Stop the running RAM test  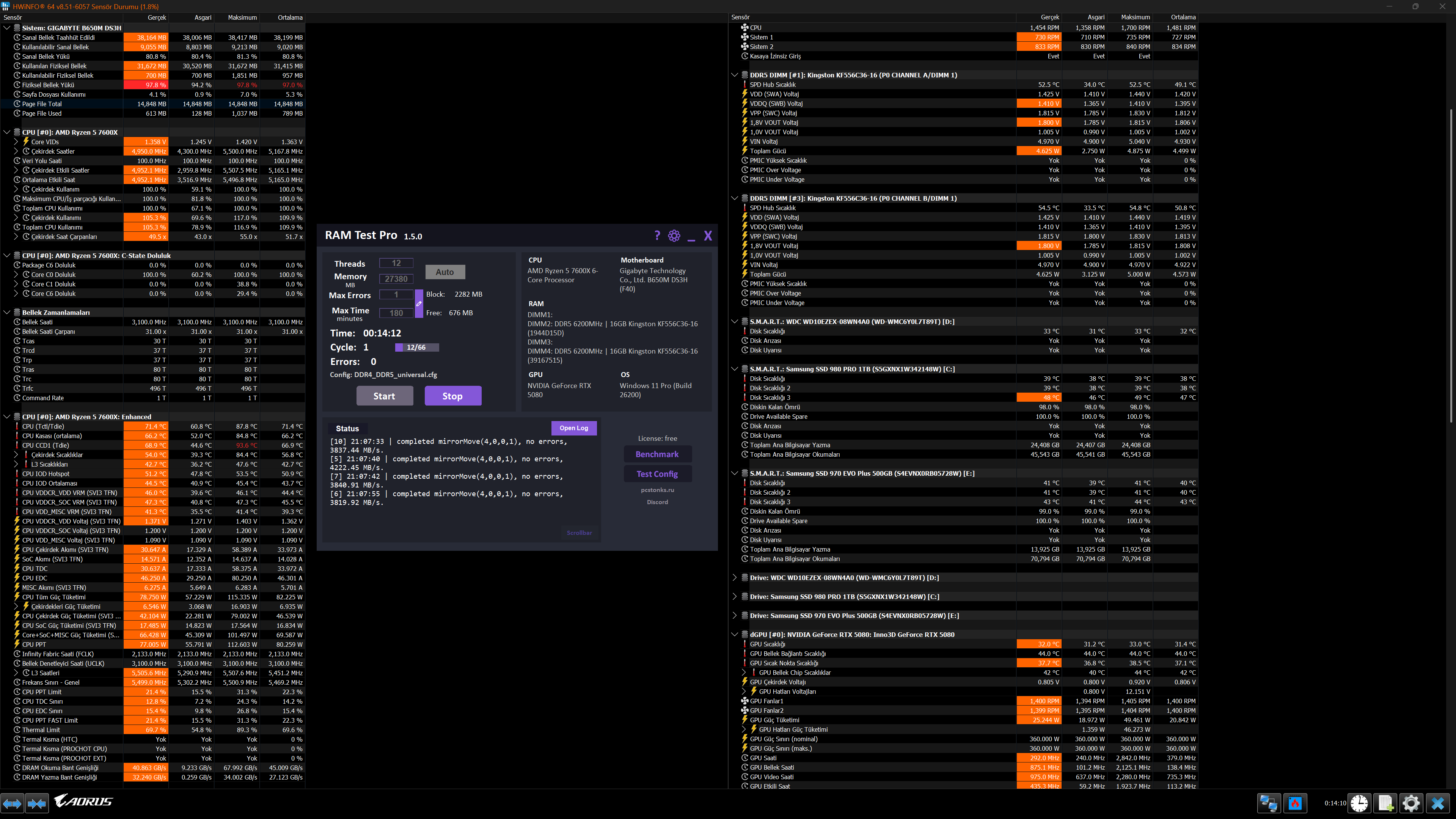453,396
